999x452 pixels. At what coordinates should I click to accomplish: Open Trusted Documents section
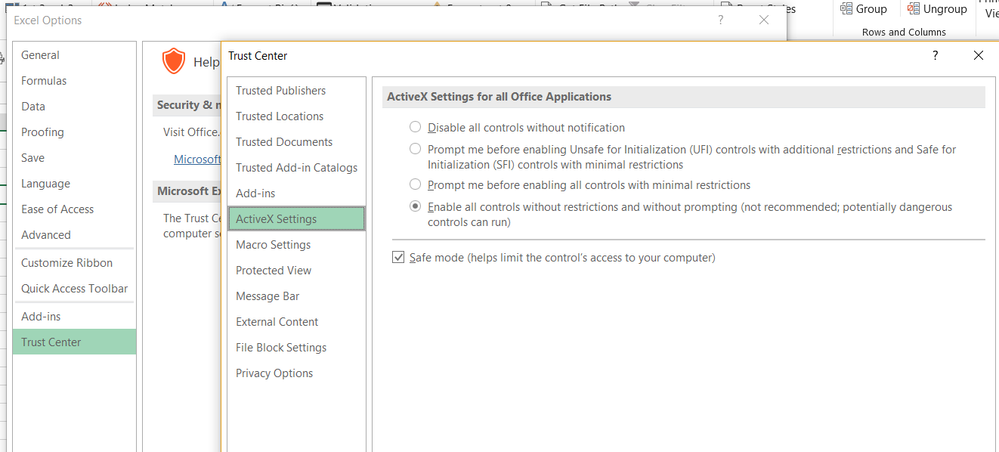coord(296,142)
